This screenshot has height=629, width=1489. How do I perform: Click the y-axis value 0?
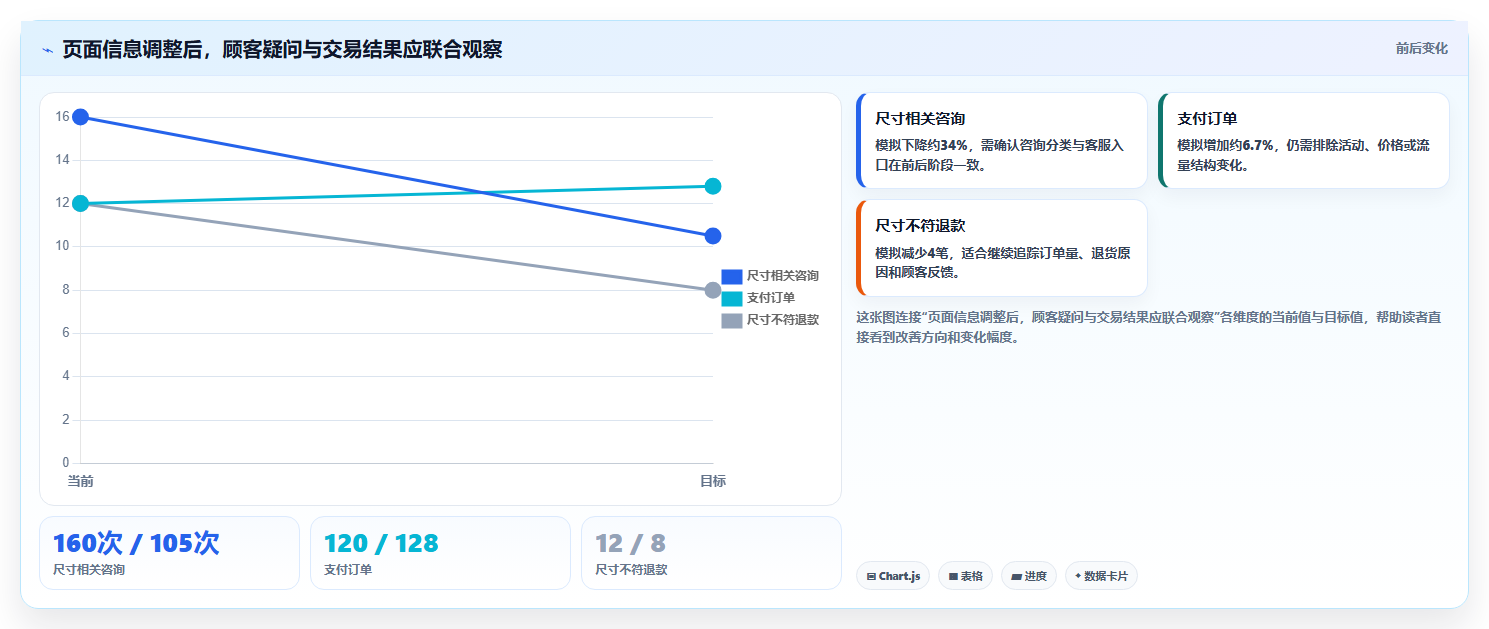point(66,463)
